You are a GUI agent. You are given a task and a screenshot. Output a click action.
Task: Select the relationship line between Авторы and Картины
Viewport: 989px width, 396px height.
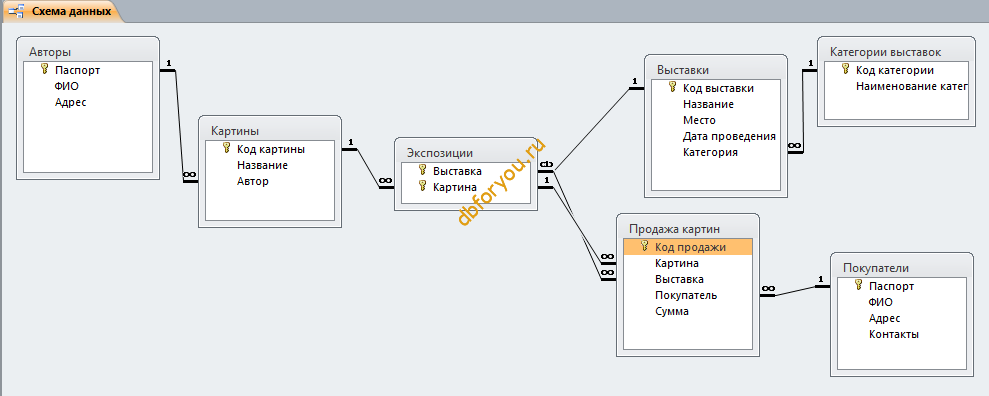pos(179,126)
